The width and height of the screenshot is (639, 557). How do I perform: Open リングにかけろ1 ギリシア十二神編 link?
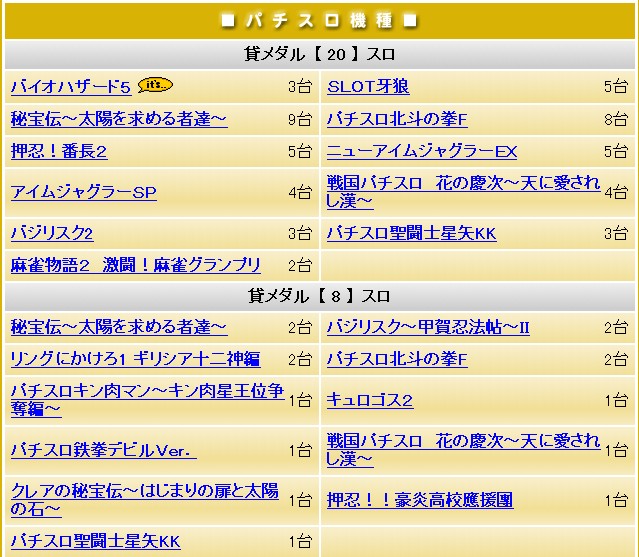pos(135,359)
